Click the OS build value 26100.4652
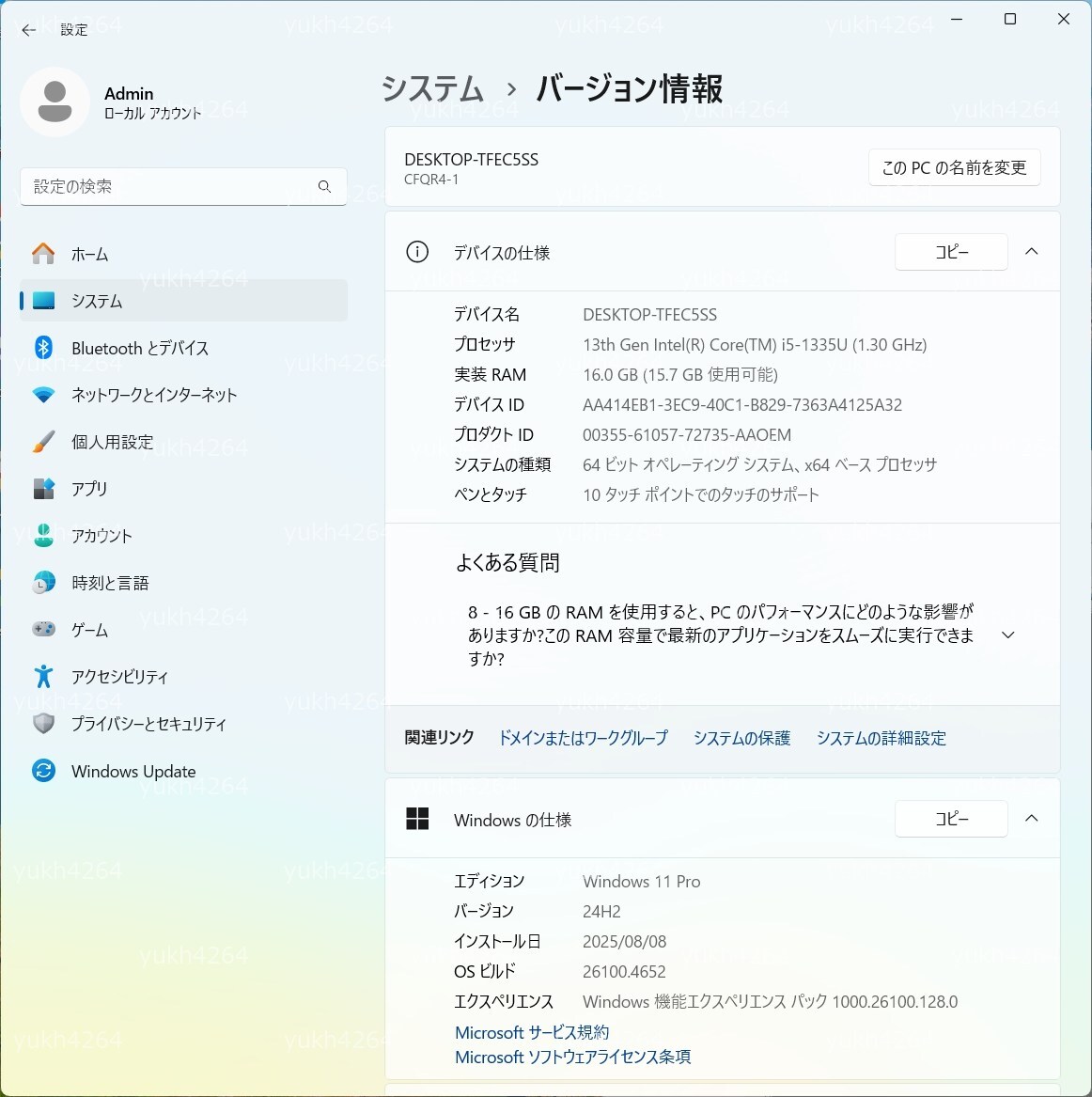Image resolution: width=1092 pixels, height=1097 pixels. (624, 972)
